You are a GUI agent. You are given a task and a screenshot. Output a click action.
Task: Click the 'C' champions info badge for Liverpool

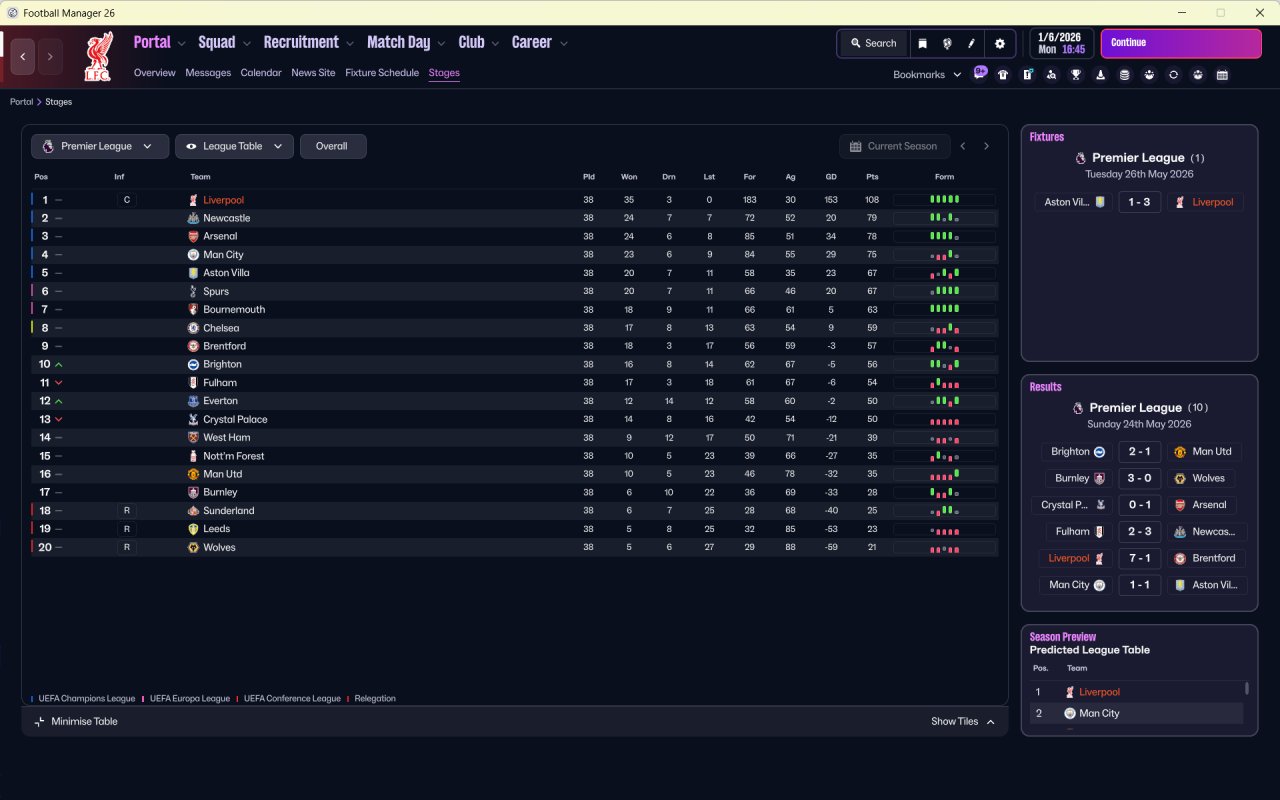[x=126, y=200]
